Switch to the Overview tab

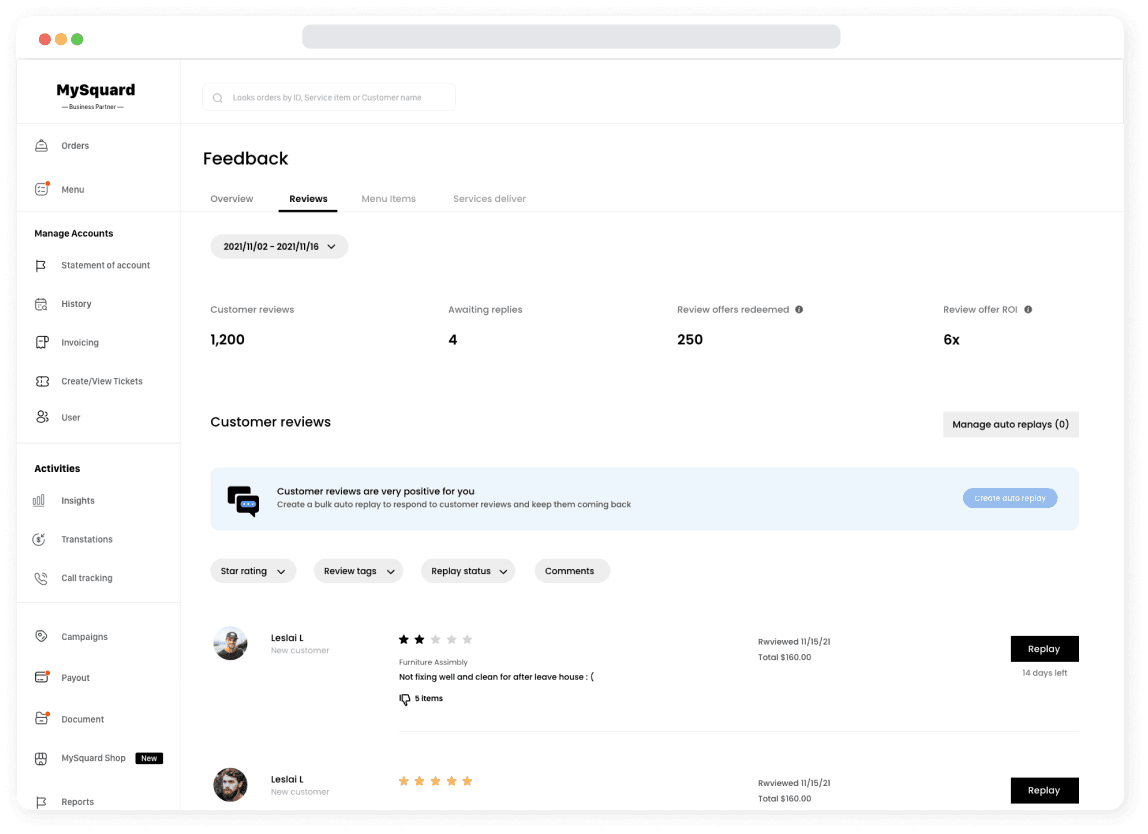(x=232, y=199)
